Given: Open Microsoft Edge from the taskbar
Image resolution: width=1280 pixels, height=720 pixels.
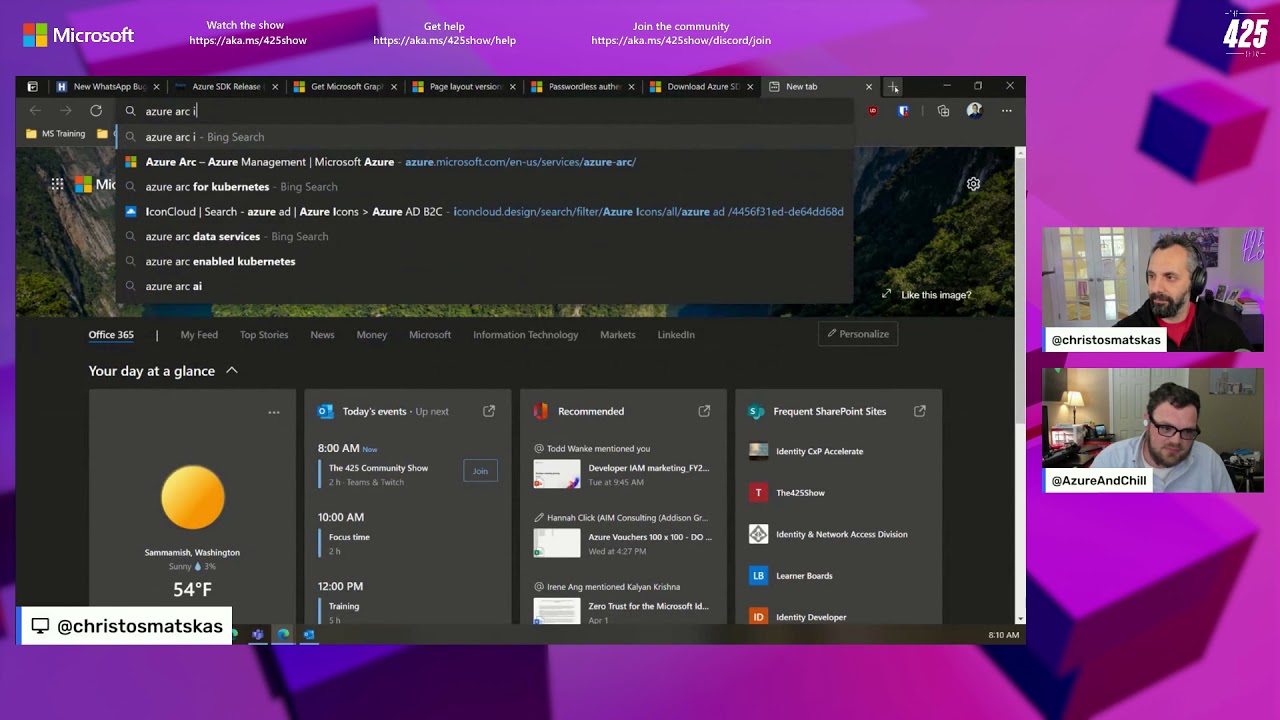Looking at the screenshot, I should (284, 634).
